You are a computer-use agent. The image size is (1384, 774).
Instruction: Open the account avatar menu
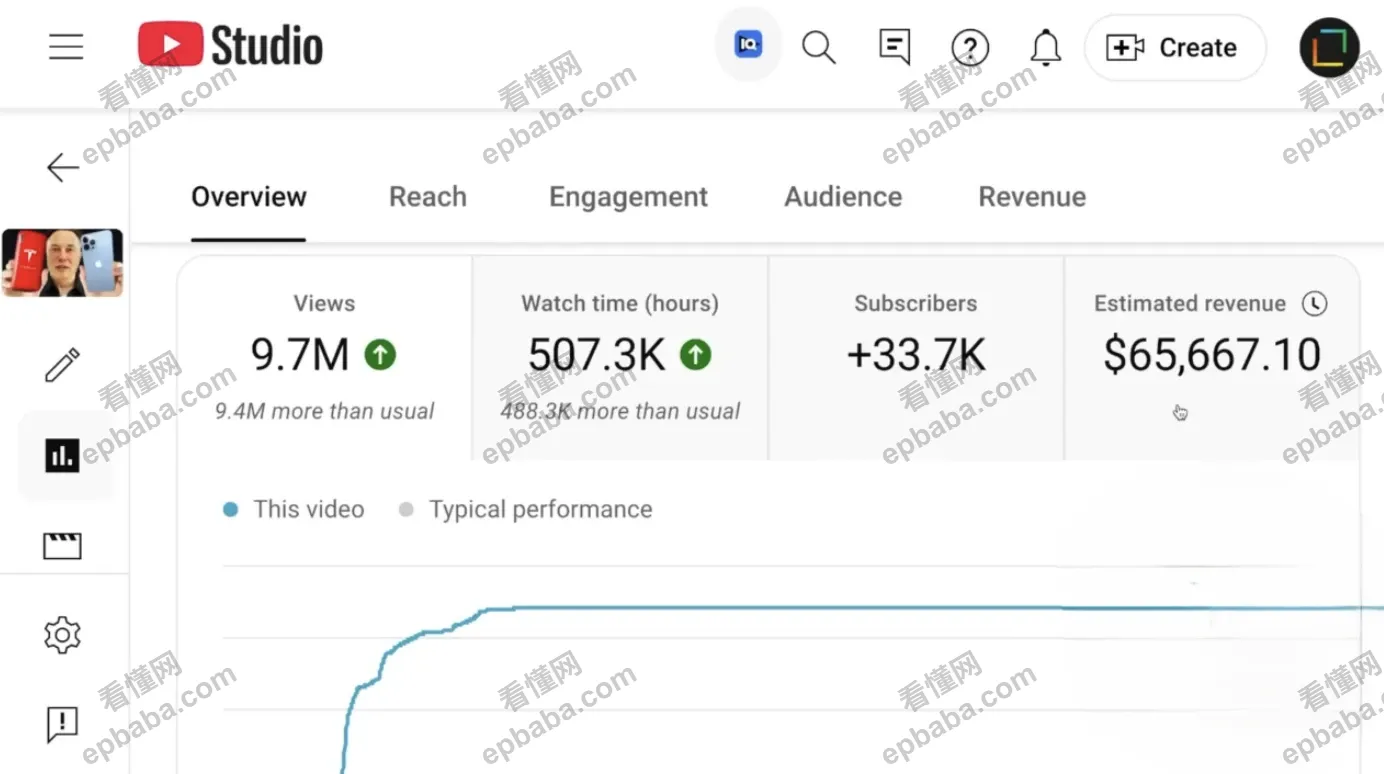[1329, 48]
